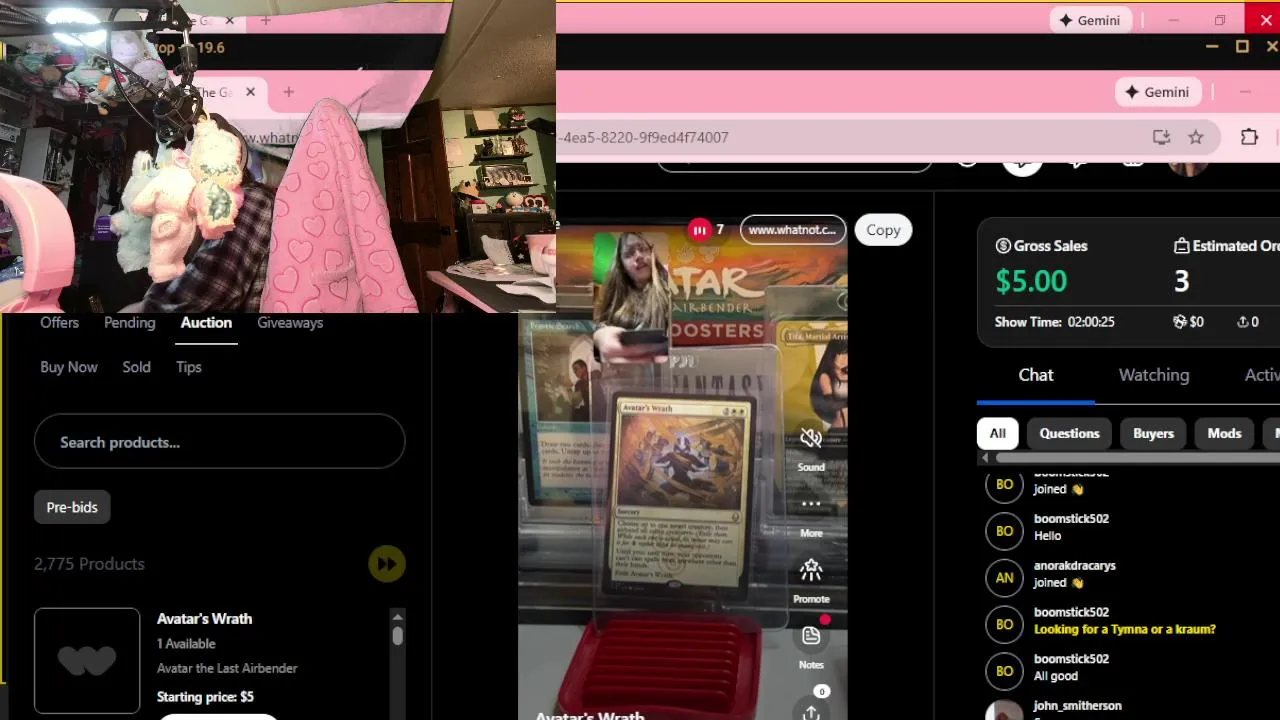Select the Offers tab
1280x720 pixels.
(59, 322)
